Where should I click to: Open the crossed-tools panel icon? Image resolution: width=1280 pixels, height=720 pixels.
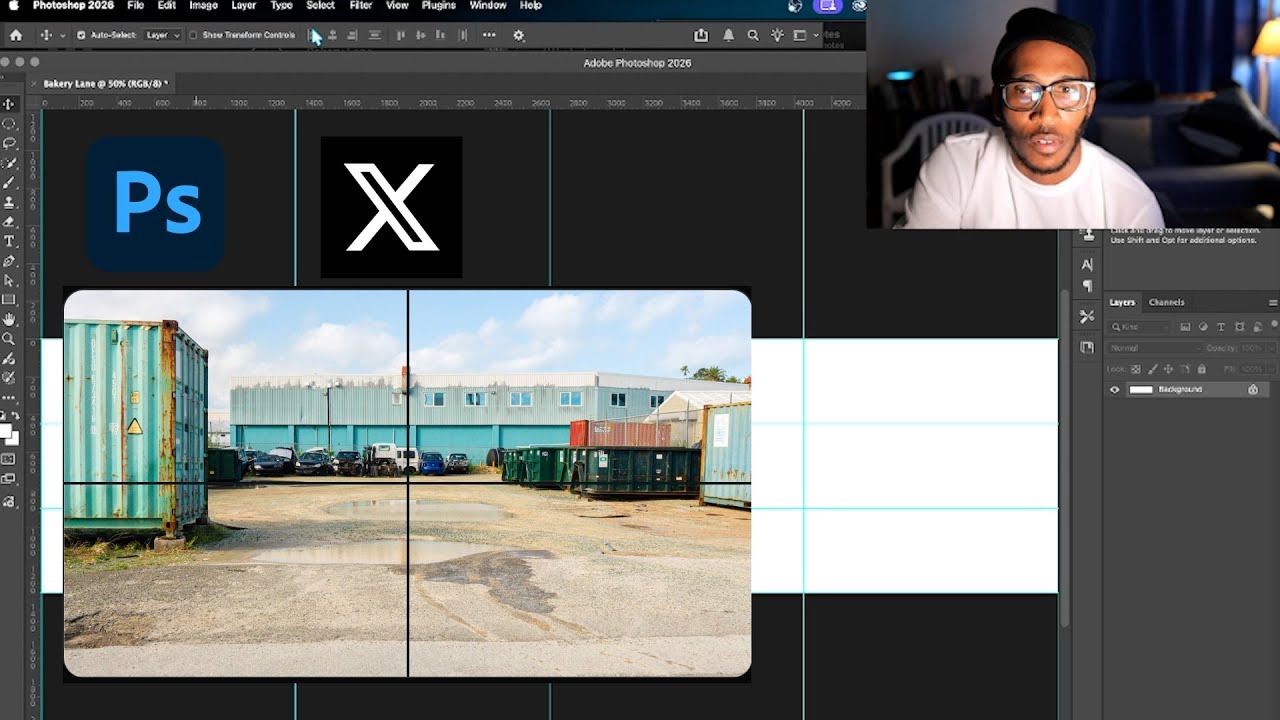click(1087, 316)
